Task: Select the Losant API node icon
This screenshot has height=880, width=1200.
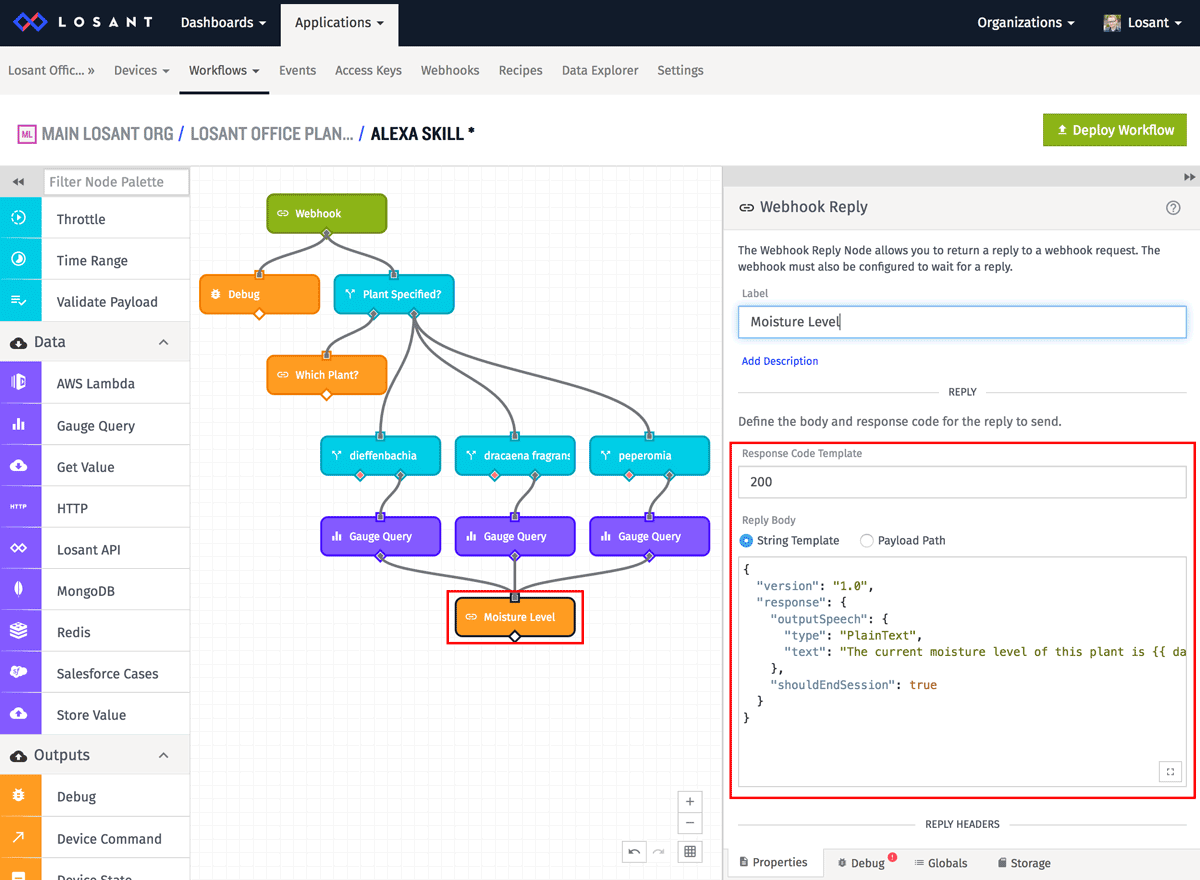Action: (x=20, y=549)
